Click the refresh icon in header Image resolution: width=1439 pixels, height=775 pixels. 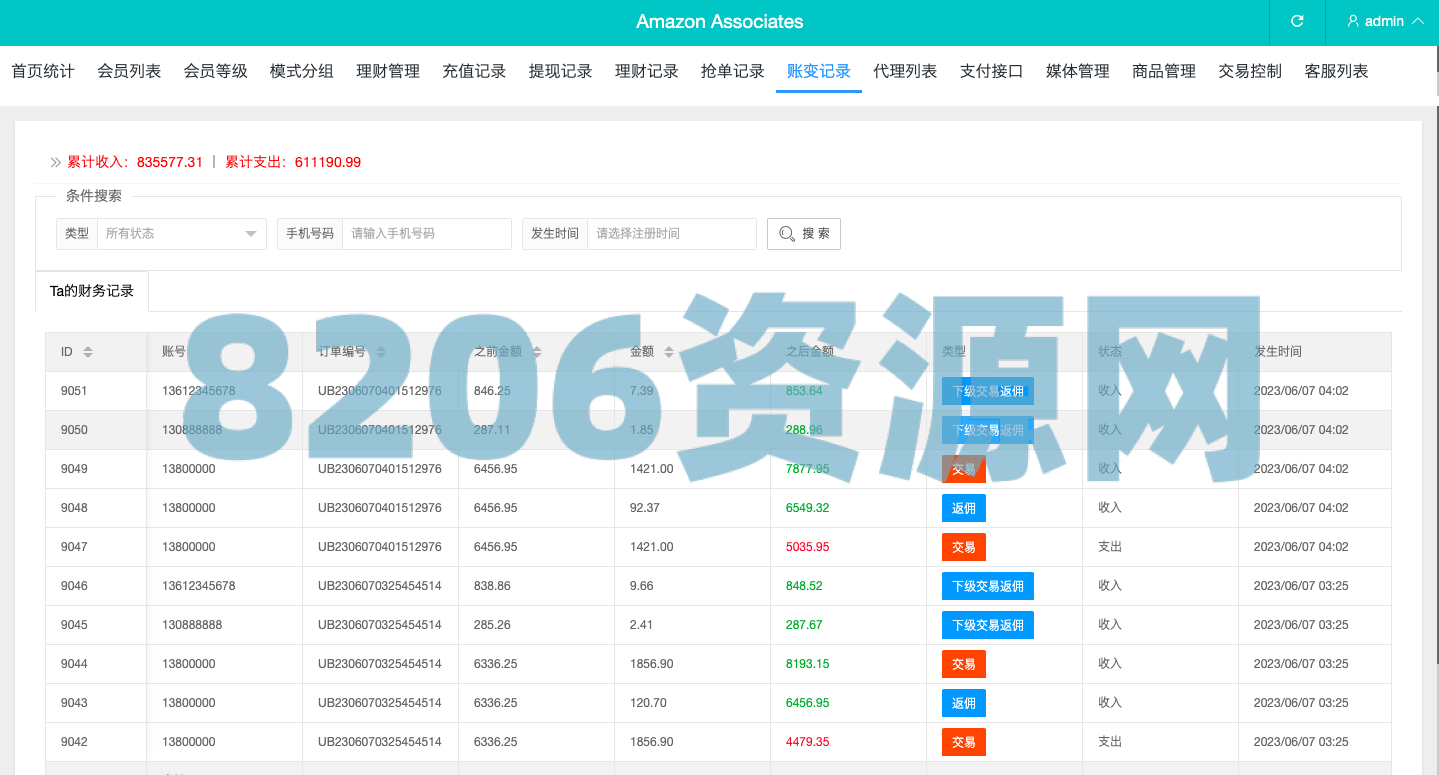(1297, 21)
